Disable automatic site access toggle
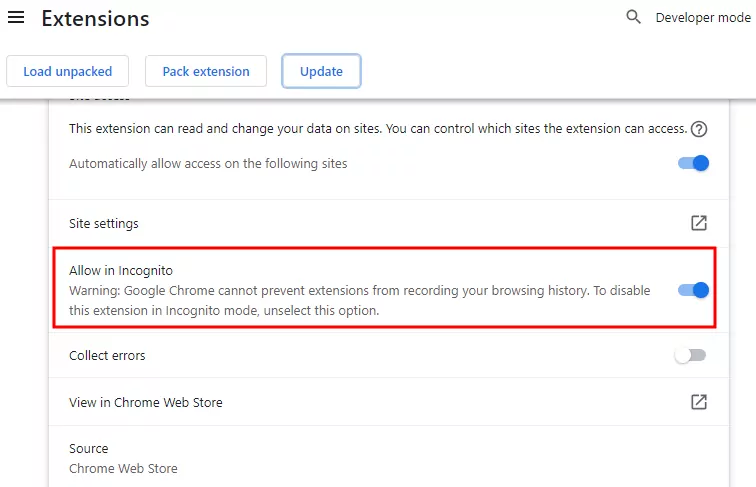The height and width of the screenshot is (487, 756). click(x=693, y=163)
